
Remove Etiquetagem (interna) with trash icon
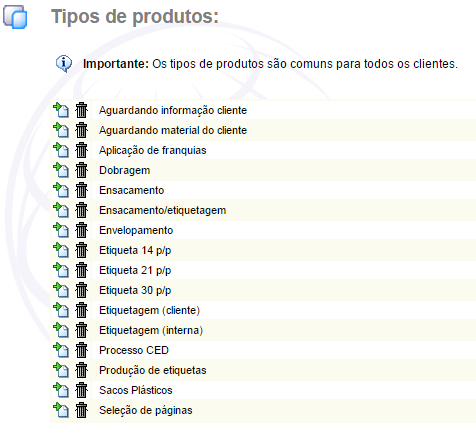[81, 330]
